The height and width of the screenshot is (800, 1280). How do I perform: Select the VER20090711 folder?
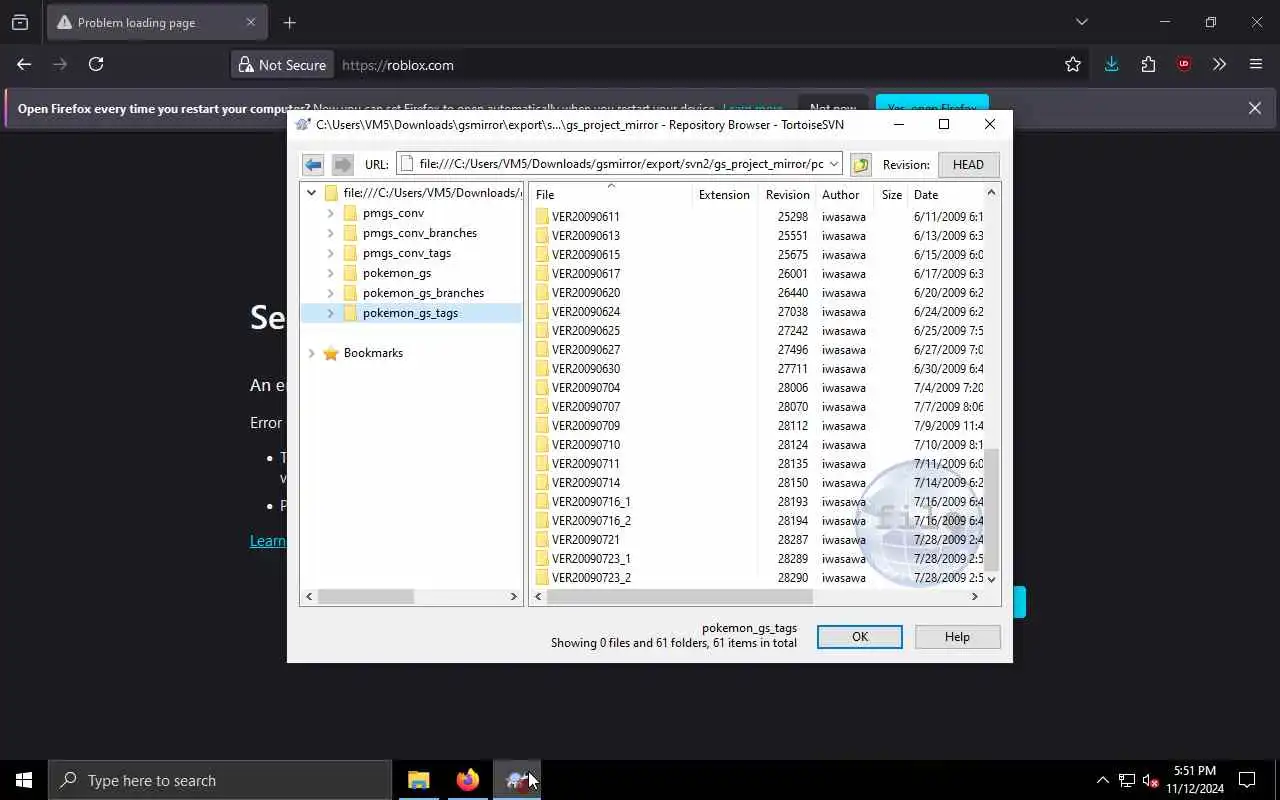pyautogui.click(x=586, y=464)
